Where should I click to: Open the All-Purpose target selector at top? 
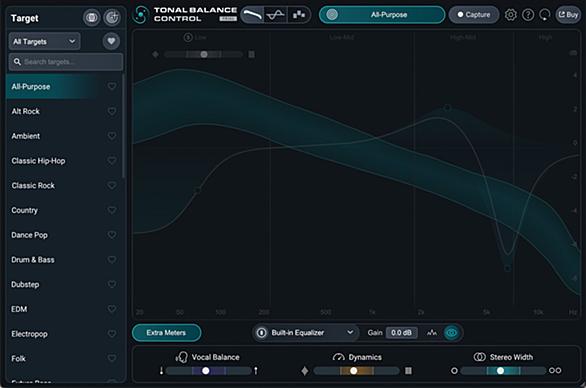pyautogui.click(x=382, y=15)
